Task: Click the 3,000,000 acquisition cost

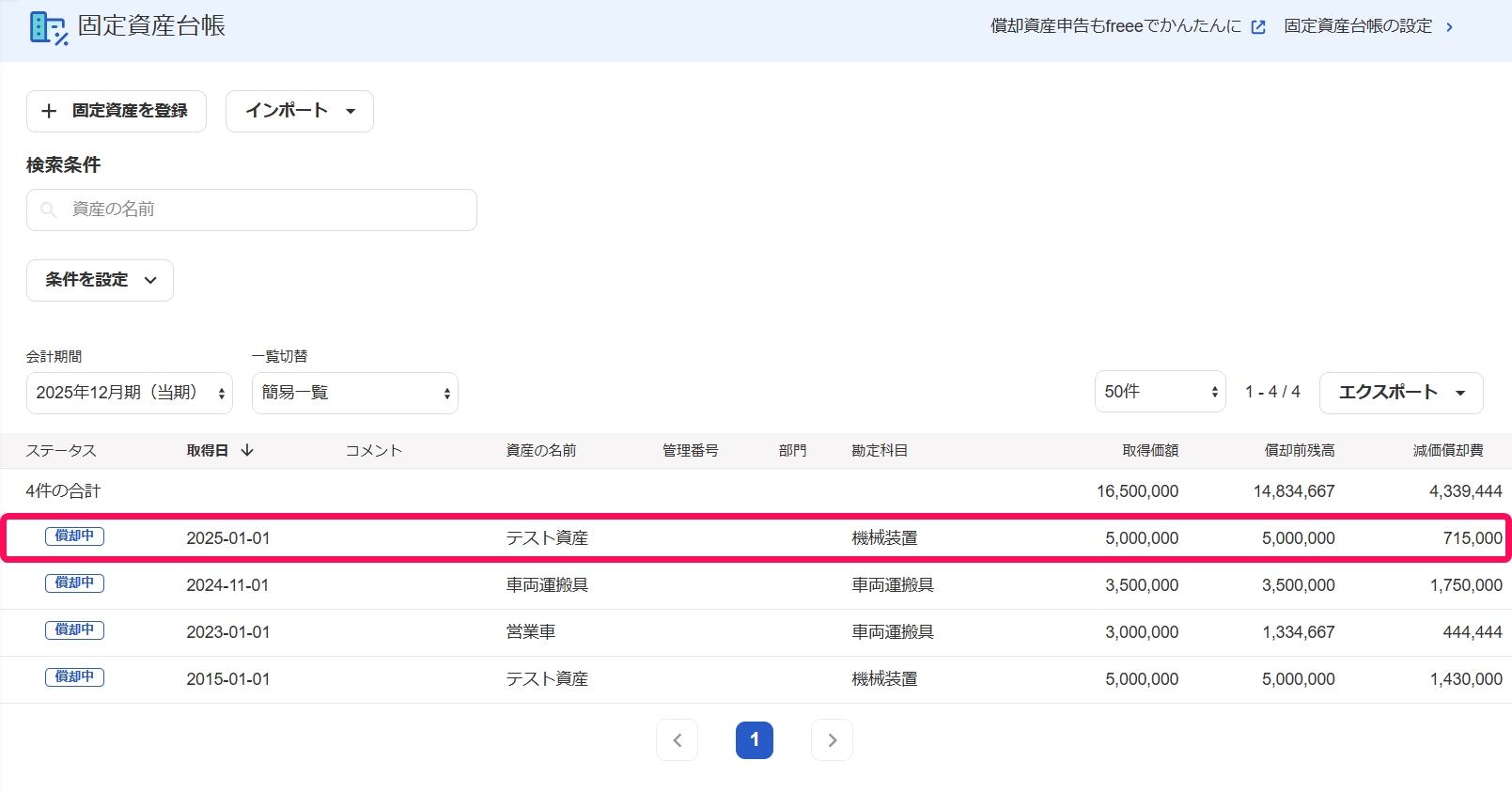Action: coord(1142,632)
